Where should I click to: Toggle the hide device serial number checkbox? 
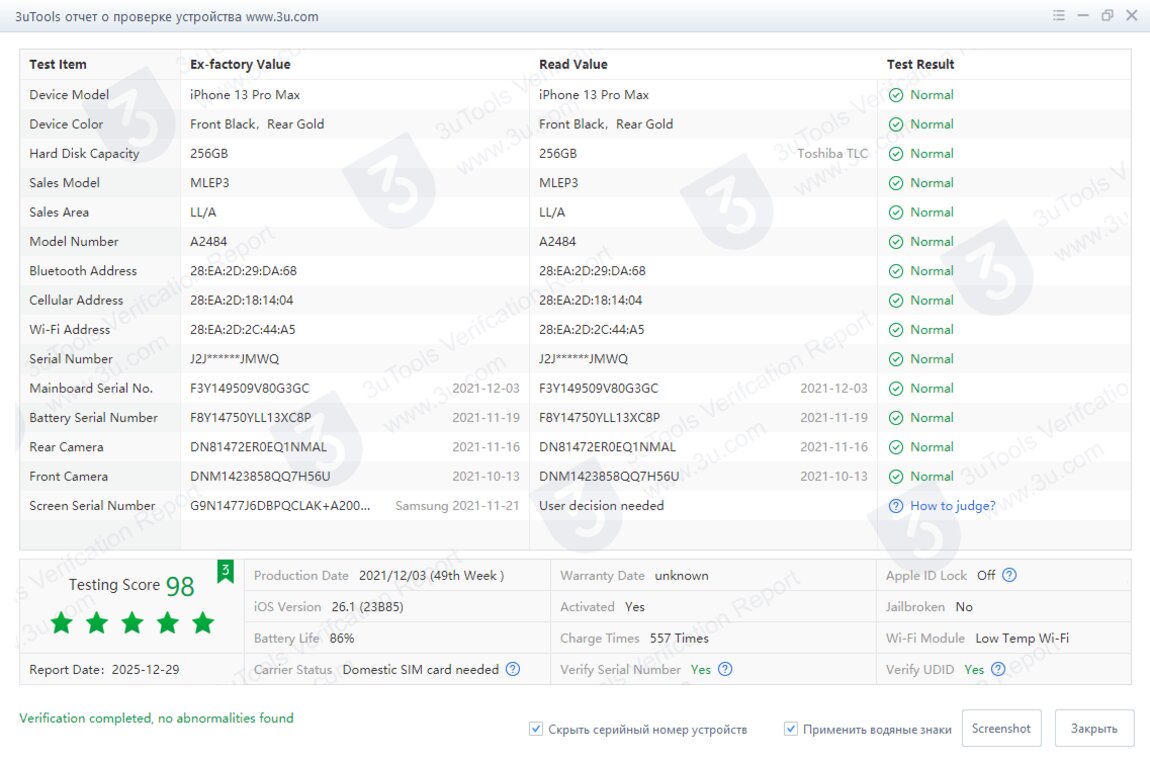536,729
